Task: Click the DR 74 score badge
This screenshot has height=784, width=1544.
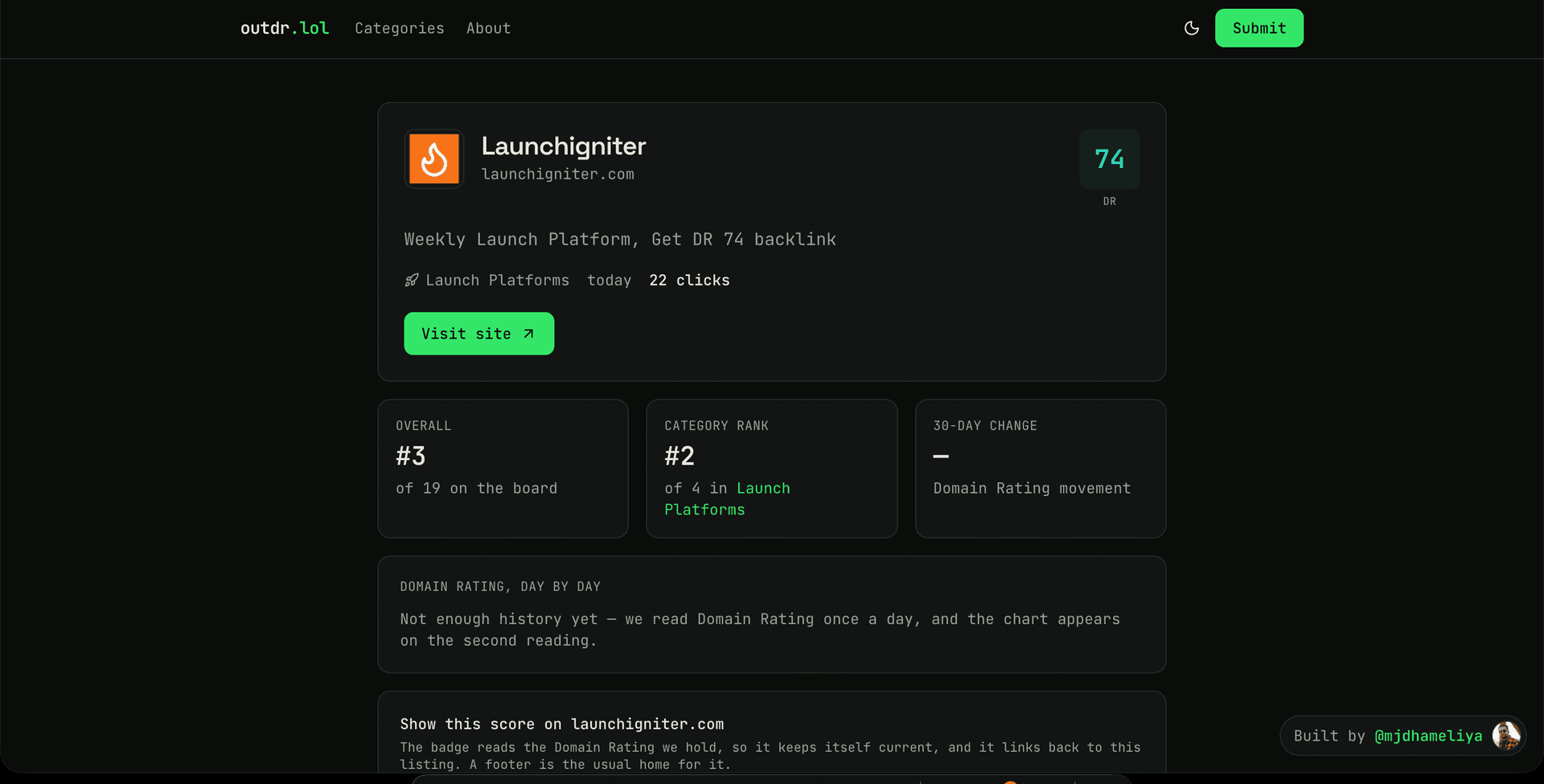Action: pyautogui.click(x=1110, y=159)
